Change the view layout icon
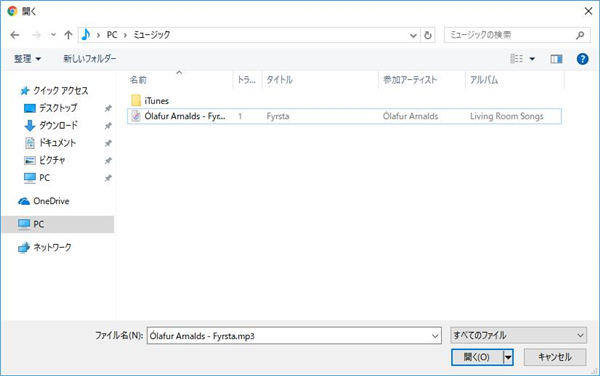The width and height of the screenshot is (600, 376). coord(517,59)
